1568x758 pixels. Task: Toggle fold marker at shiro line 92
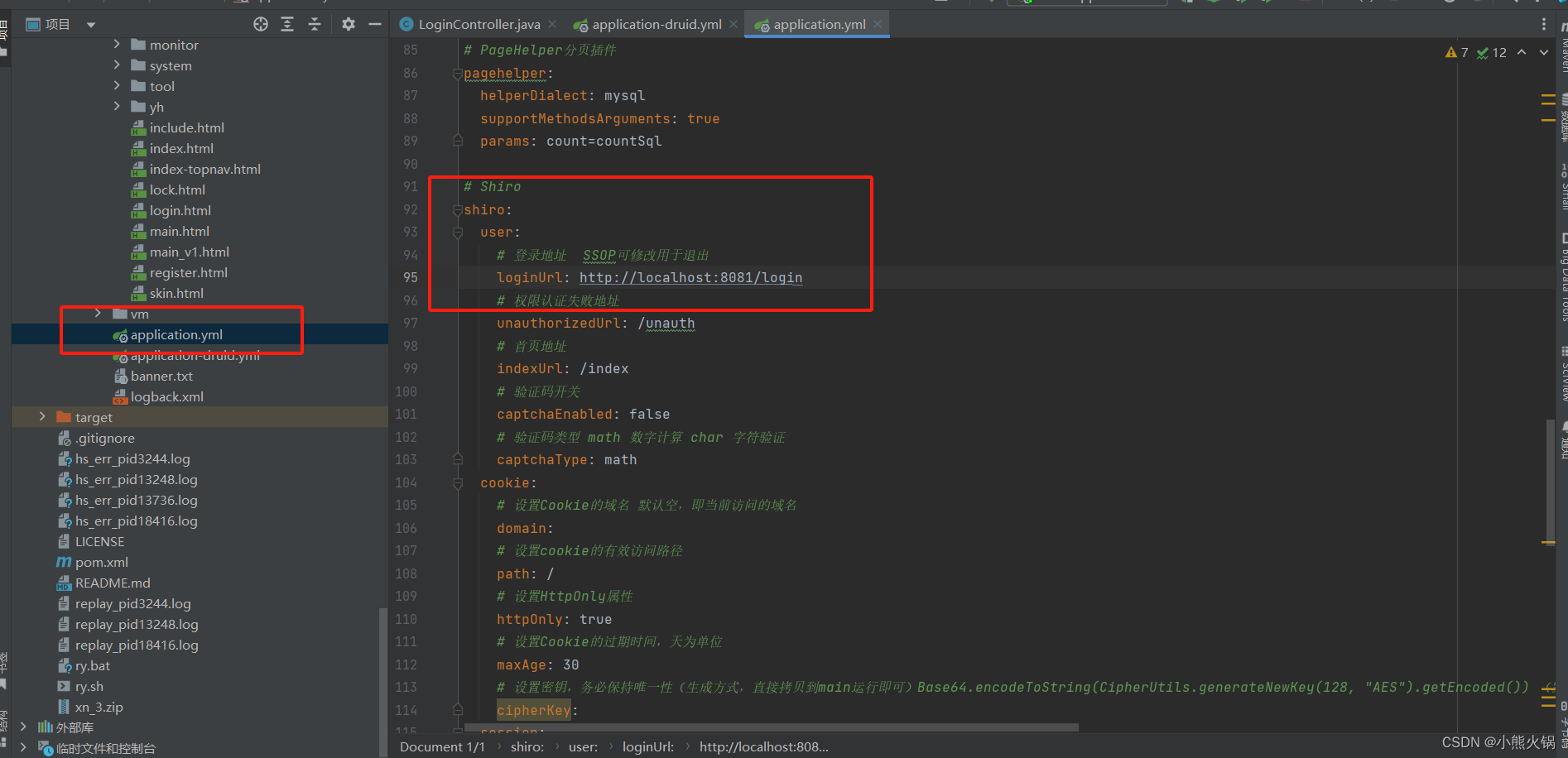[458, 210]
